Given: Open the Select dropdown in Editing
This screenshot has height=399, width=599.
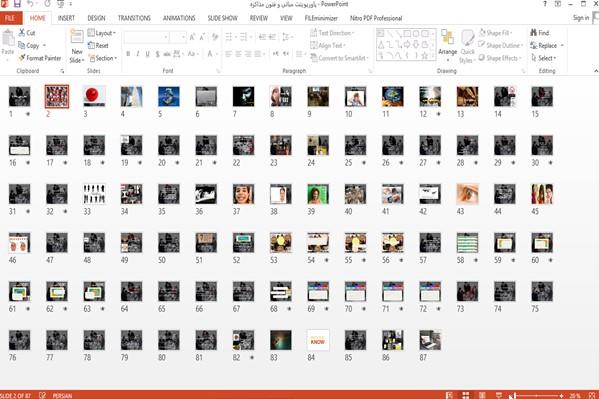Looking at the screenshot, I should [543, 58].
